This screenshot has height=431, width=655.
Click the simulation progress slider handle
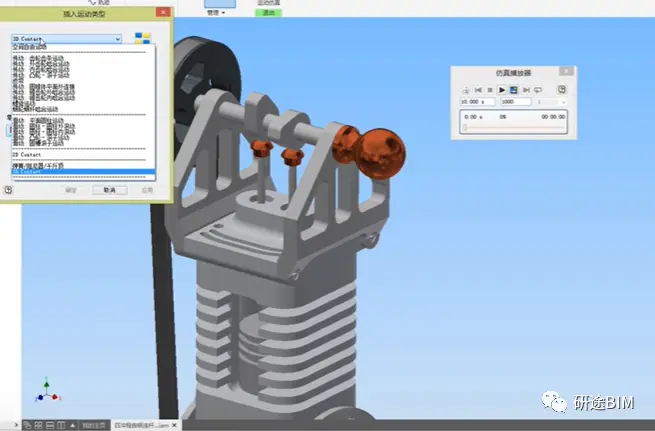pos(465,128)
